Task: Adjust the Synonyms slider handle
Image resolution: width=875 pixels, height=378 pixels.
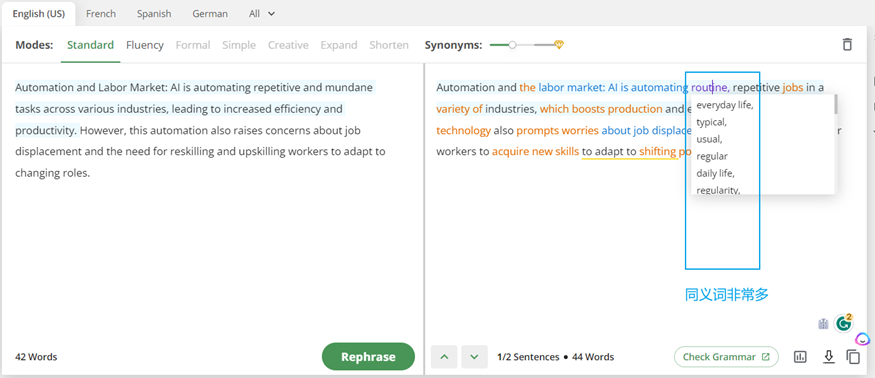Action: [512, 45]
